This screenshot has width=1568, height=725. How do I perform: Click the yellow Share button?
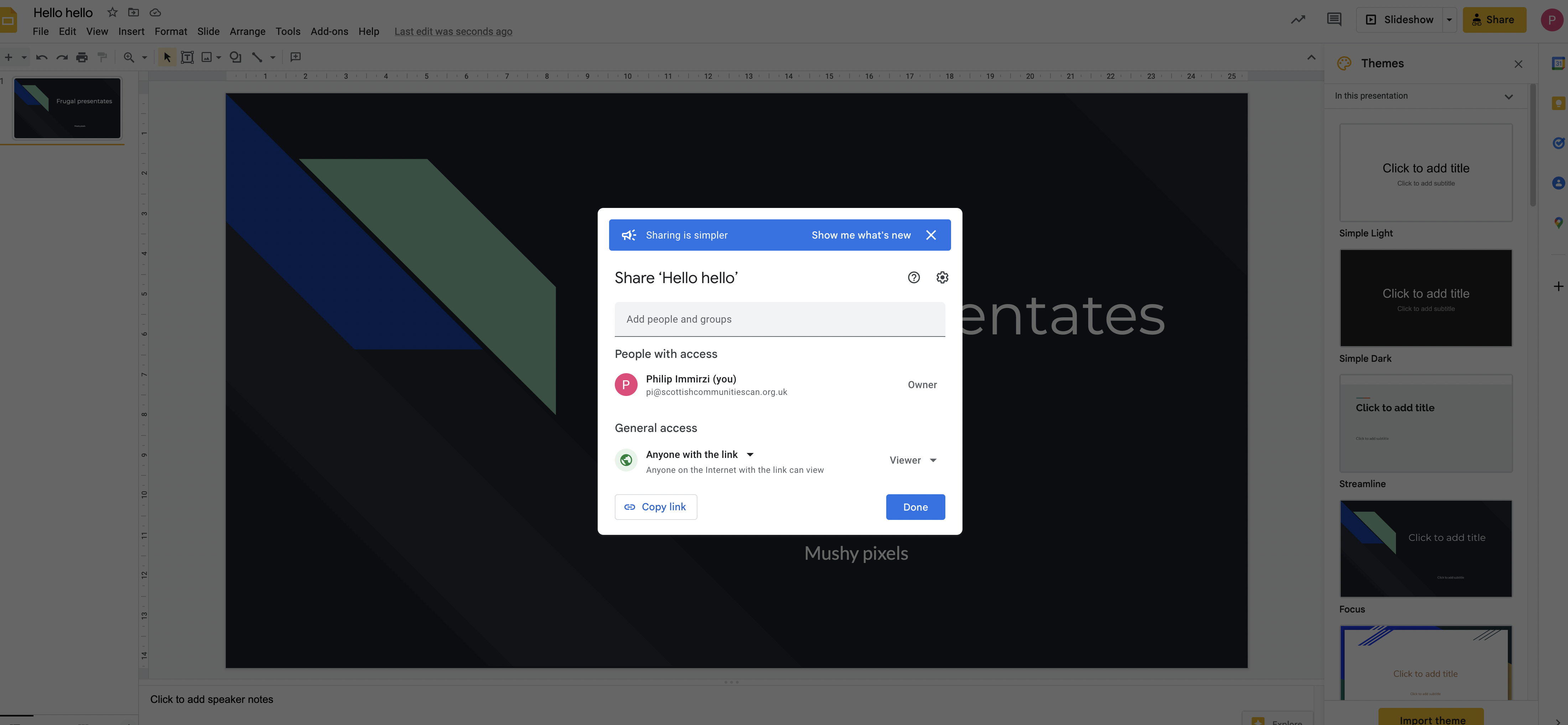click(1494, 20)
